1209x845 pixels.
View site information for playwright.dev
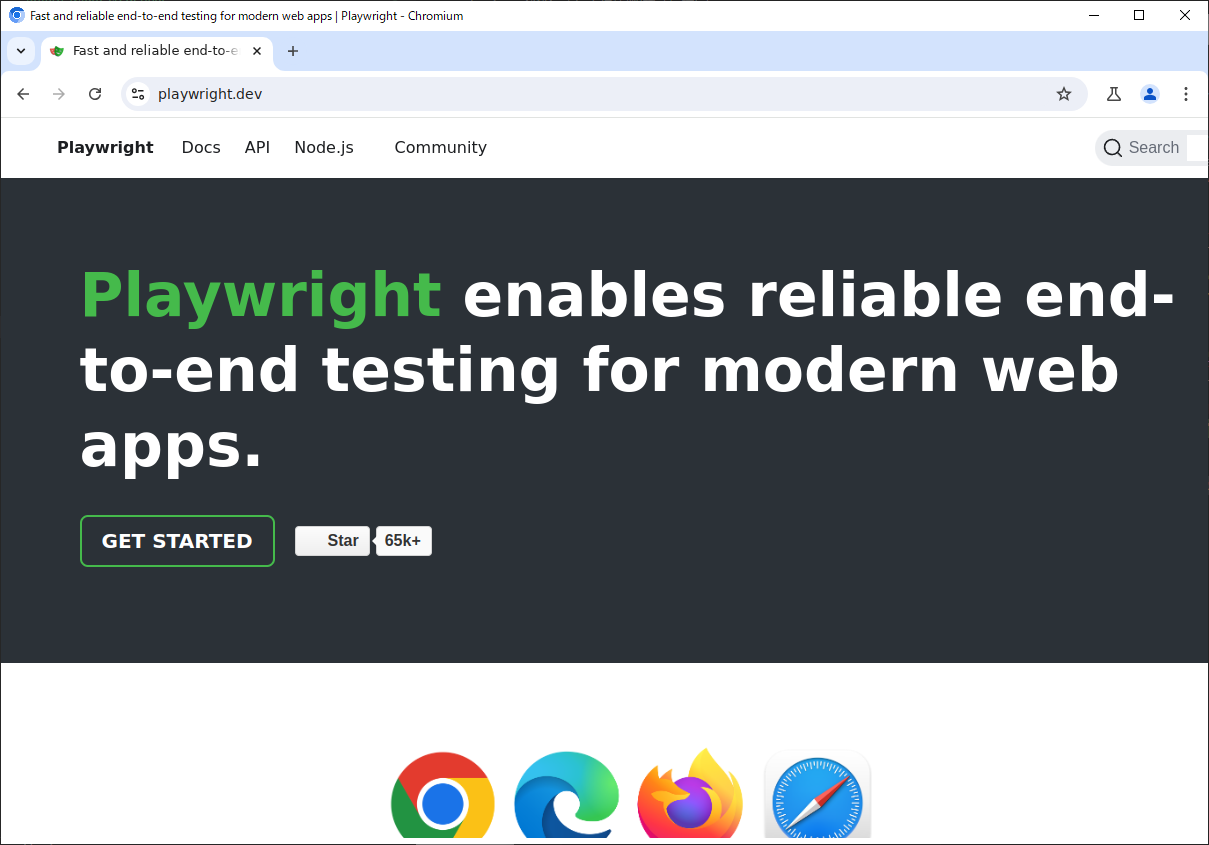136,94
